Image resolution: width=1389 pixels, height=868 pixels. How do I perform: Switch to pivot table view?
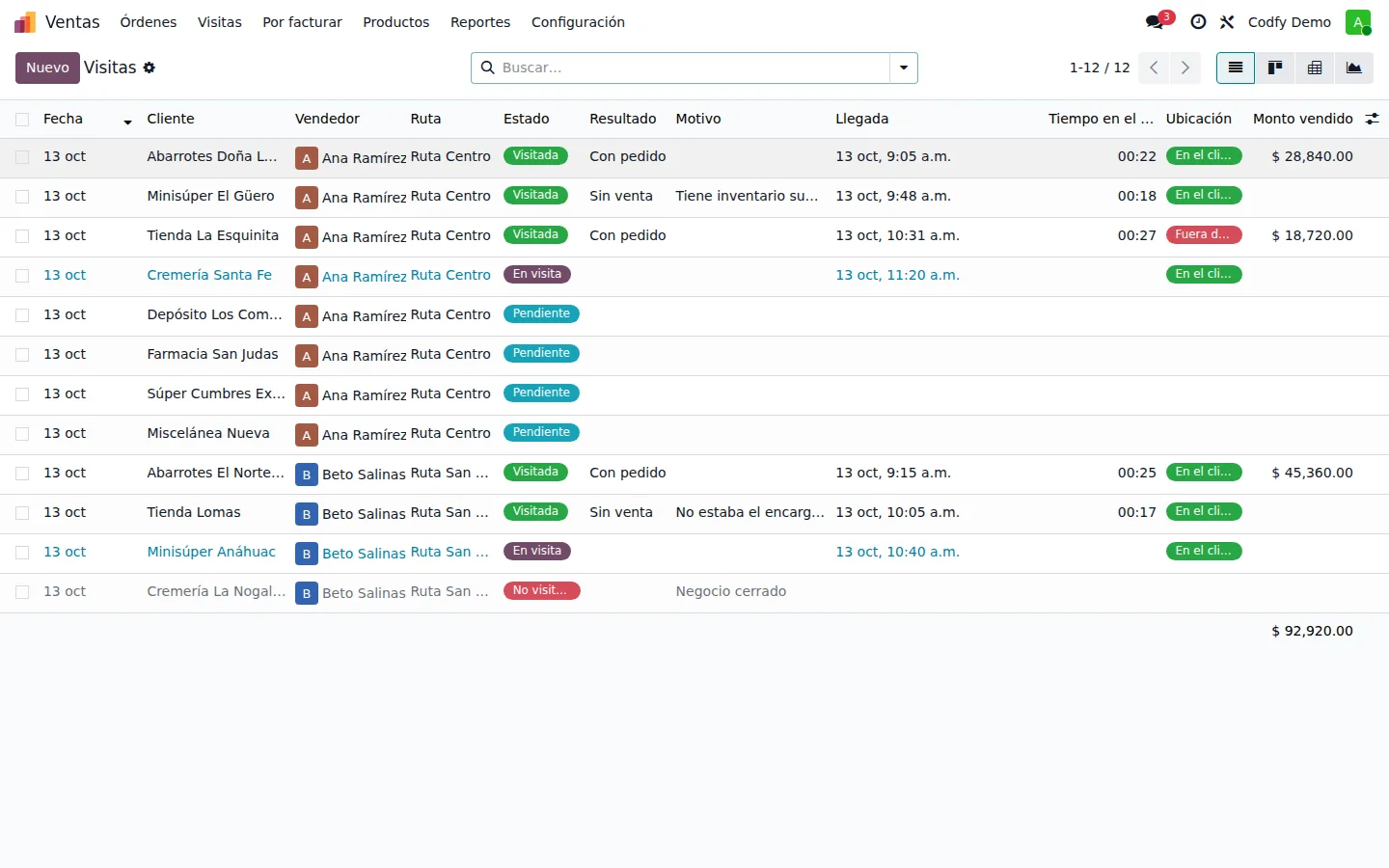[1315, 68]
